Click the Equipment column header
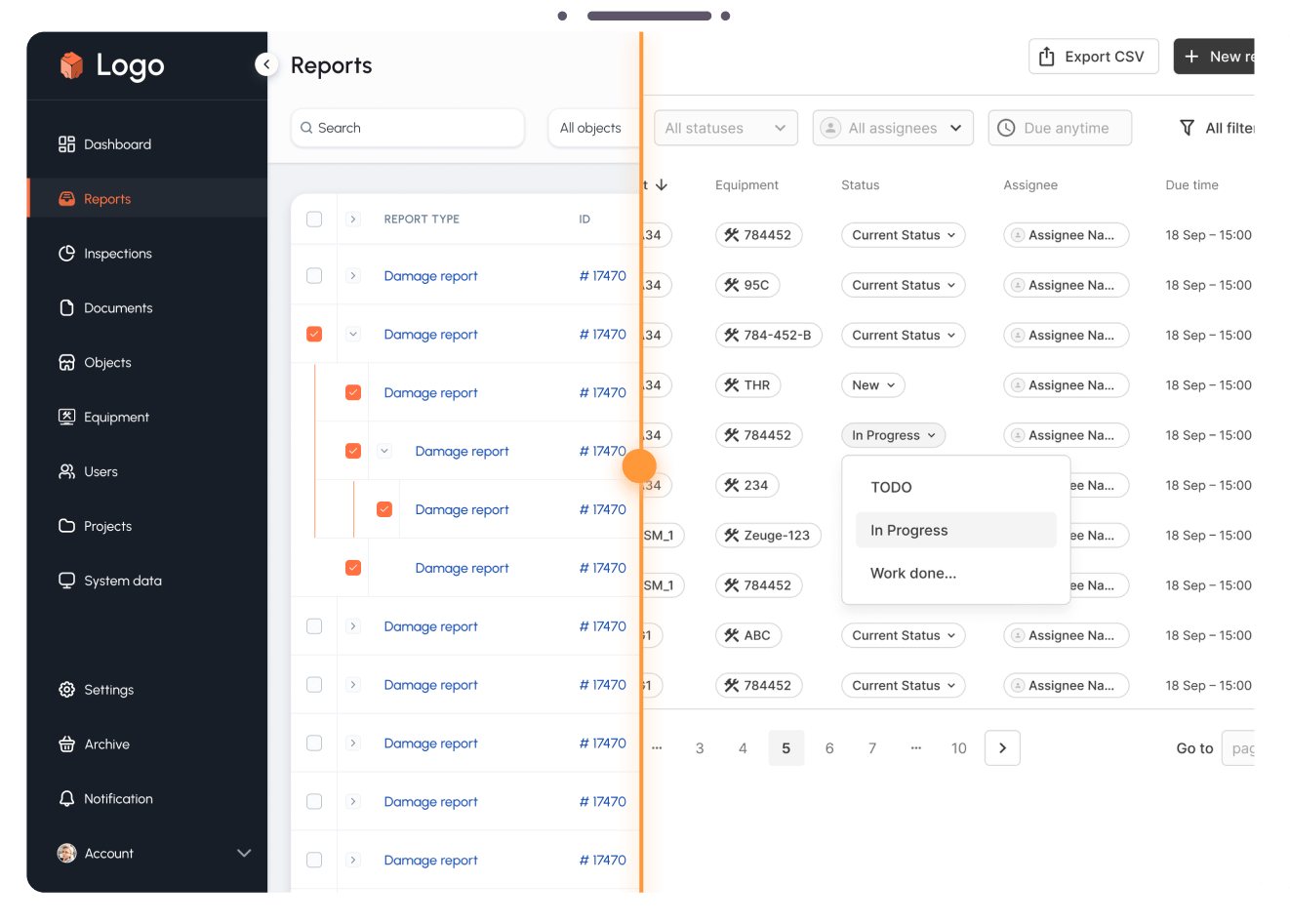This screenshot has width=1290, height=924. coord(746,184)
